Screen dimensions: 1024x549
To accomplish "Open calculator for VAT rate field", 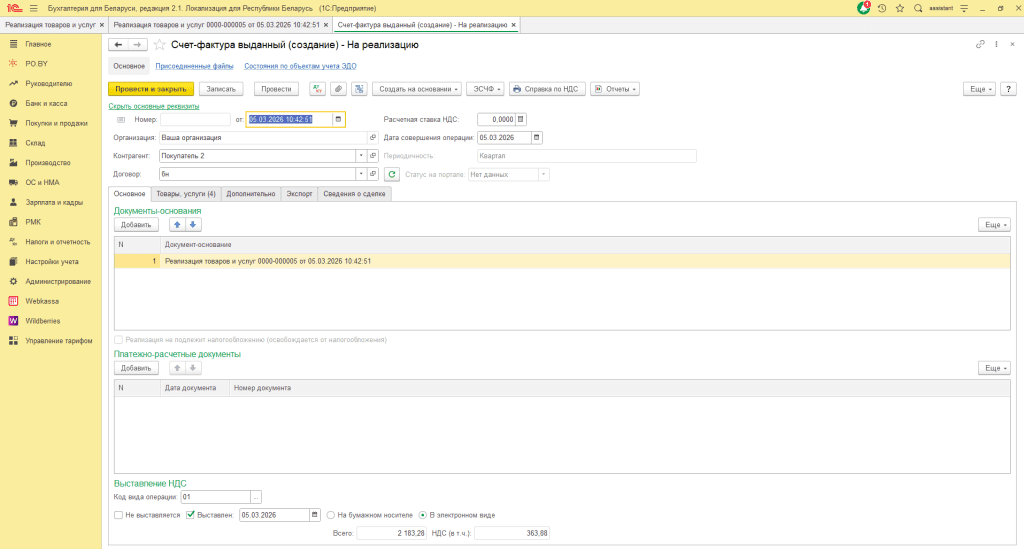I will [520, 119].
